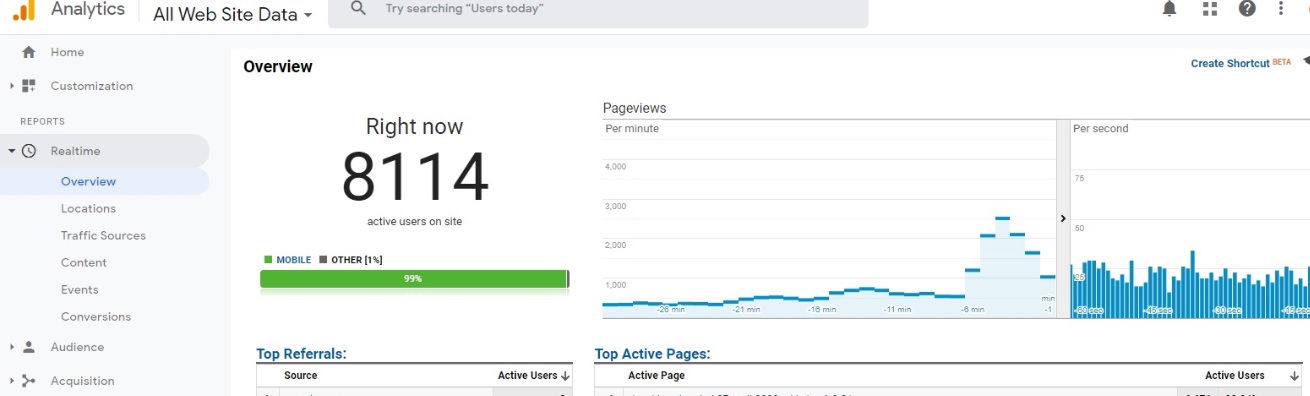Sort Top Referrals by Active Users
The image size is (1310, 396).
[x=534, y=376]
